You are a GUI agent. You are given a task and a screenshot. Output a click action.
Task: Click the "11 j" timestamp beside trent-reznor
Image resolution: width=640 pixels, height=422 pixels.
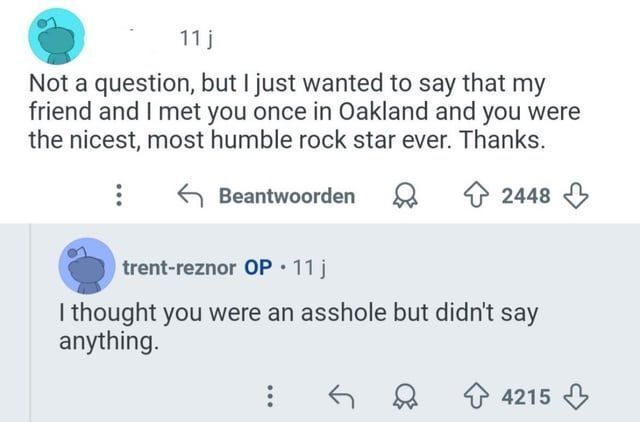318,267
